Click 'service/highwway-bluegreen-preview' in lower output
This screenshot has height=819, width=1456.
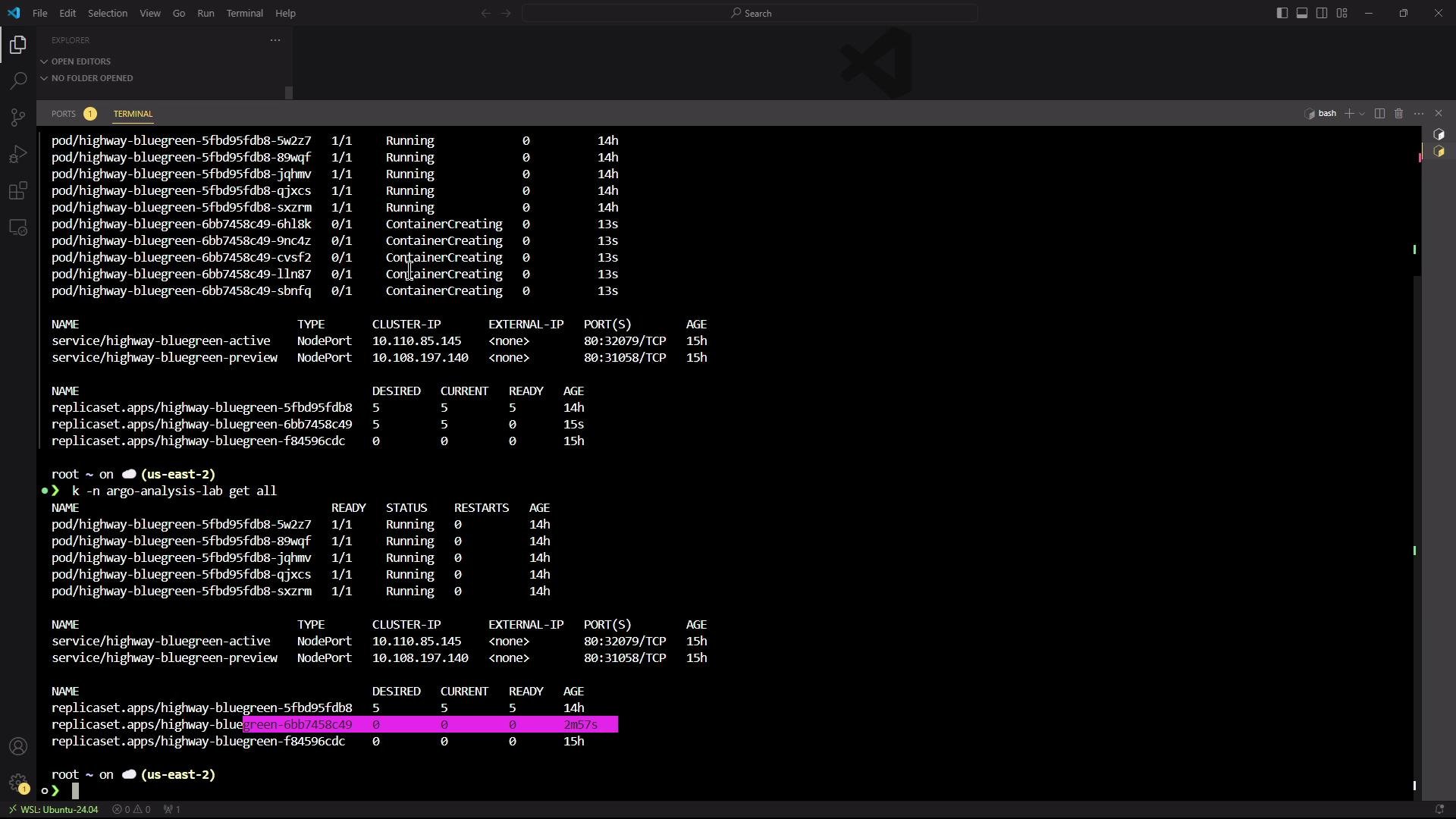(165, 658)
